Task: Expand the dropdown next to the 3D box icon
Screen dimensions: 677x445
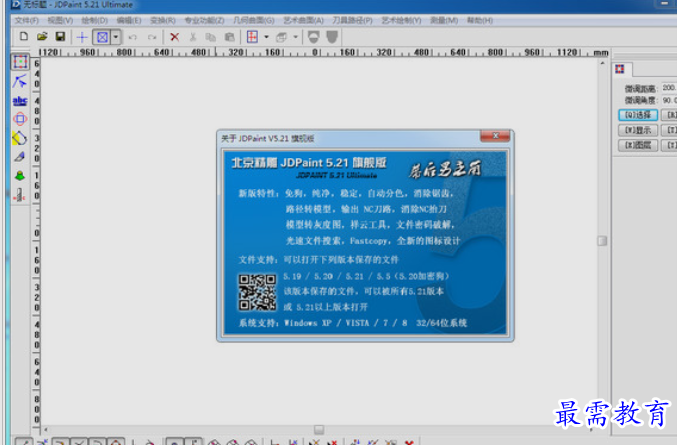Action: (296, 37)
